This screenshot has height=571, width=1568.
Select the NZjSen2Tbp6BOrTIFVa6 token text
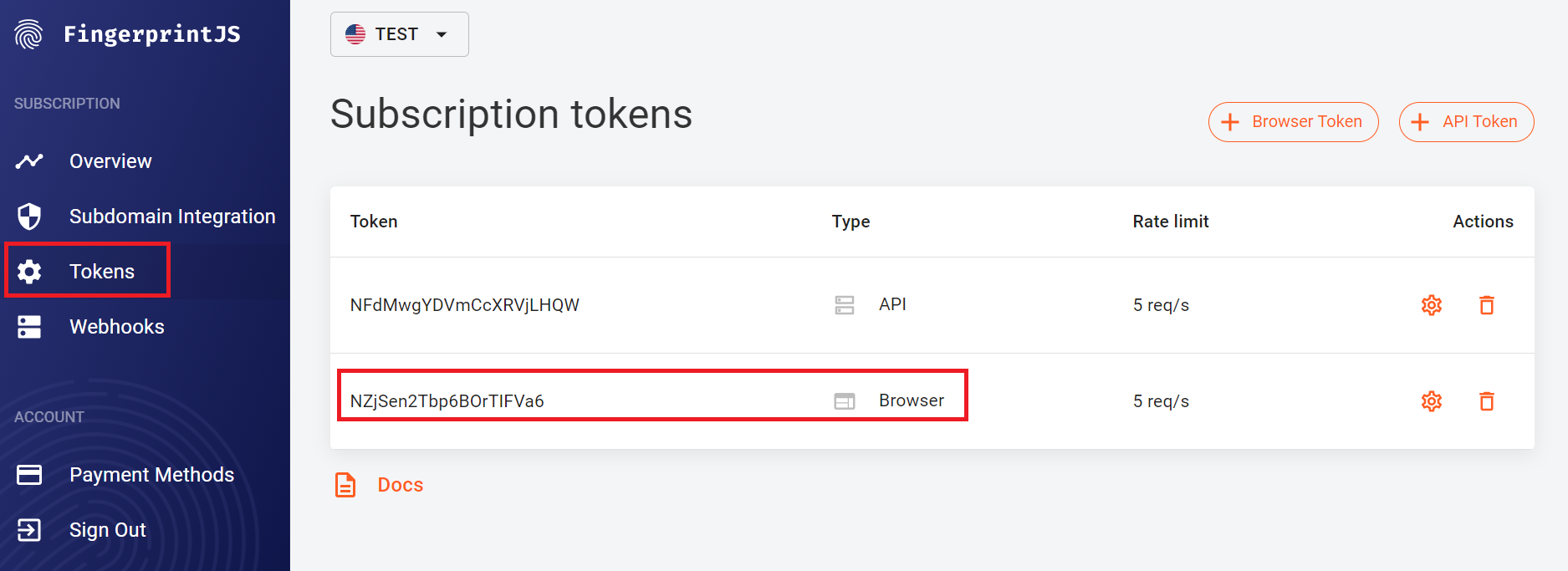(447, 401)
